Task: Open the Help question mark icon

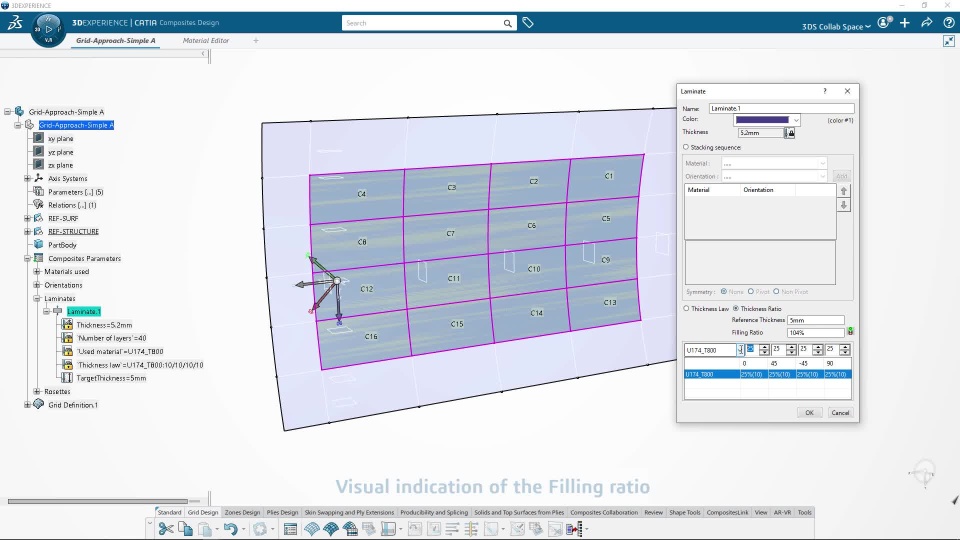Action: pos(948,23)
